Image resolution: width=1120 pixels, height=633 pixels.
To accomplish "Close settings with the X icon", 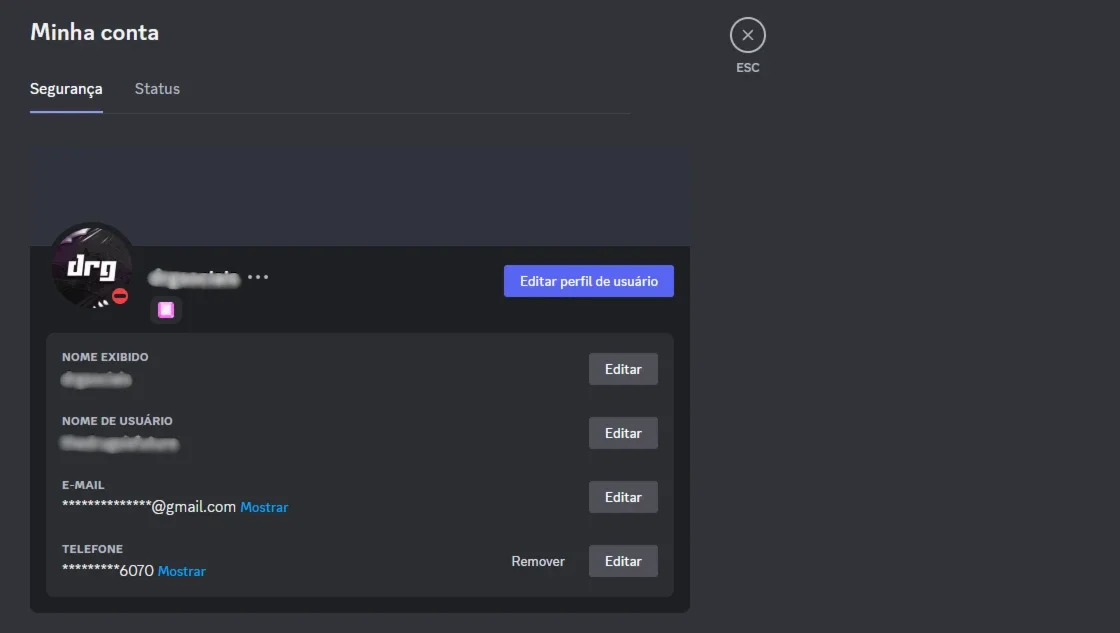I will pos(747,35).
